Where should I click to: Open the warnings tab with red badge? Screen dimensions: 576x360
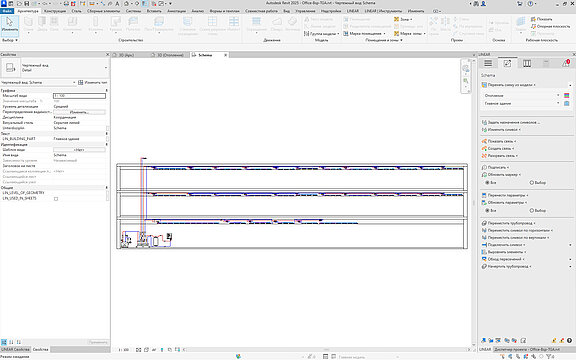point(566,64)
